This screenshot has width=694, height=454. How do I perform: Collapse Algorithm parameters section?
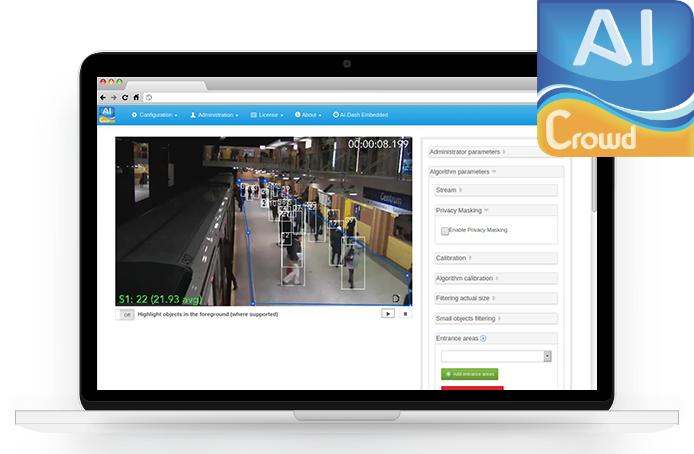pos(496,172)
